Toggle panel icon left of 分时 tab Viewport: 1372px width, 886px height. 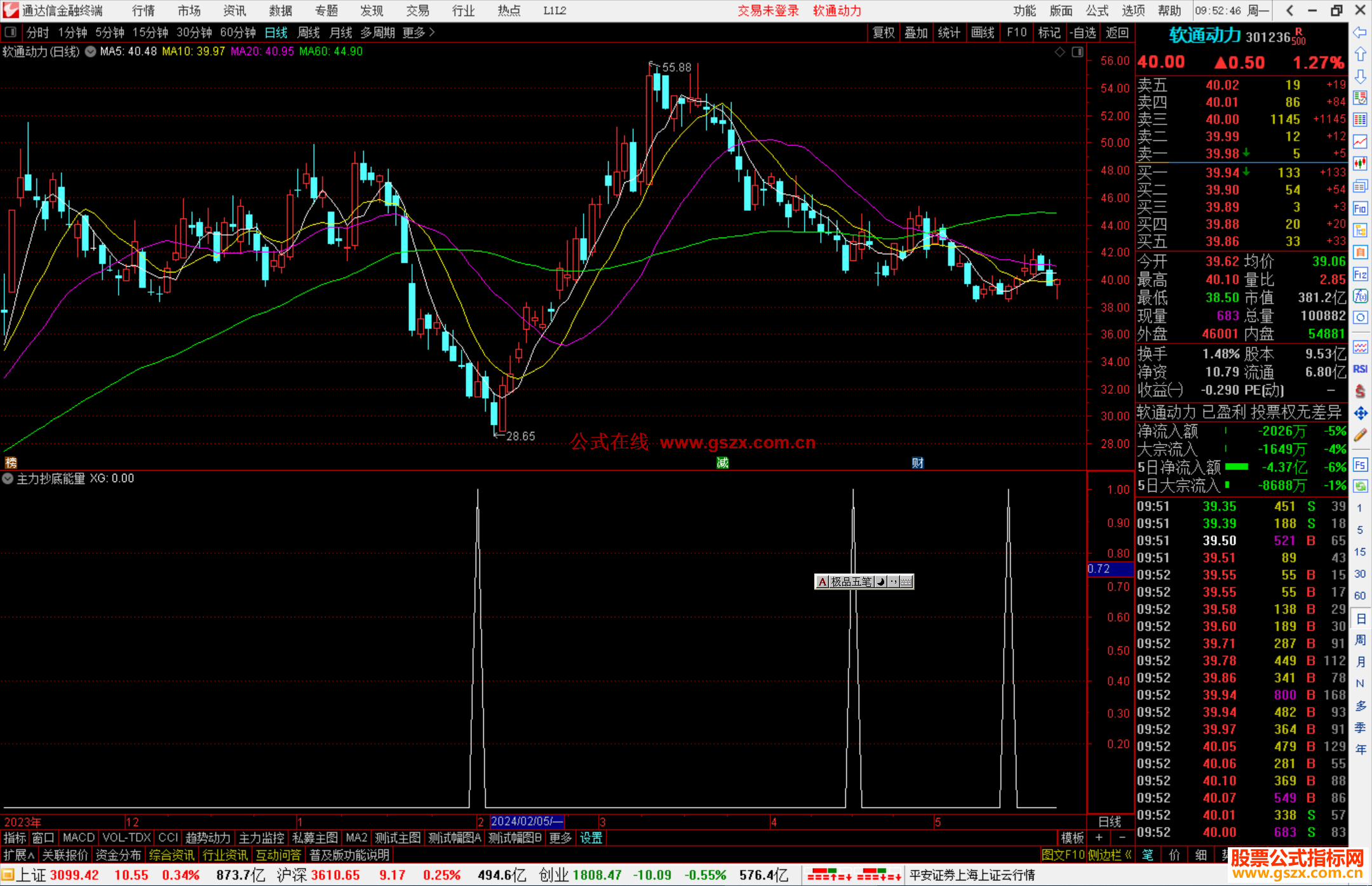coord(11,32)
